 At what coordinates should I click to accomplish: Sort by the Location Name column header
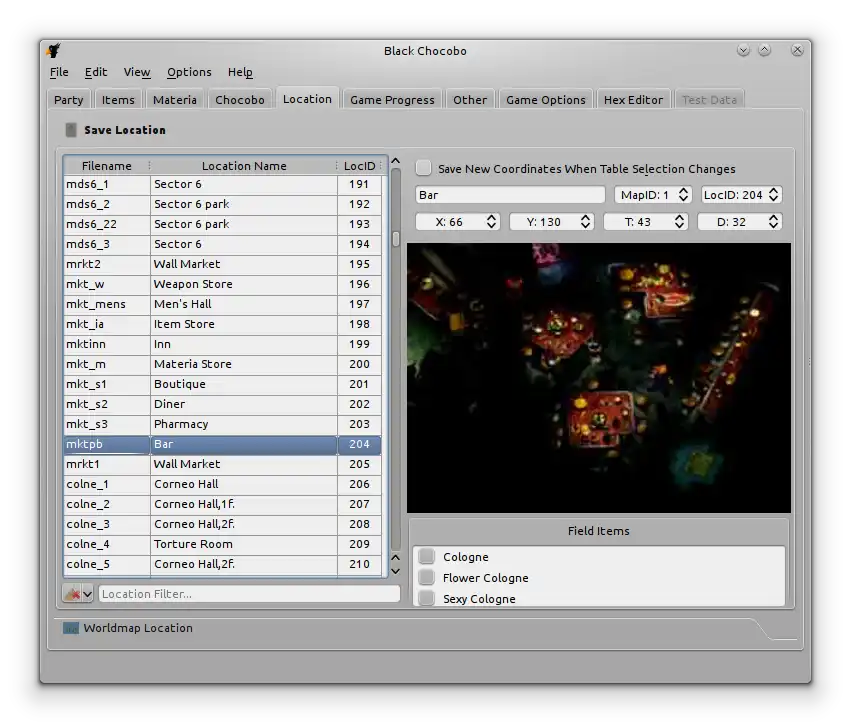point(244,166)
